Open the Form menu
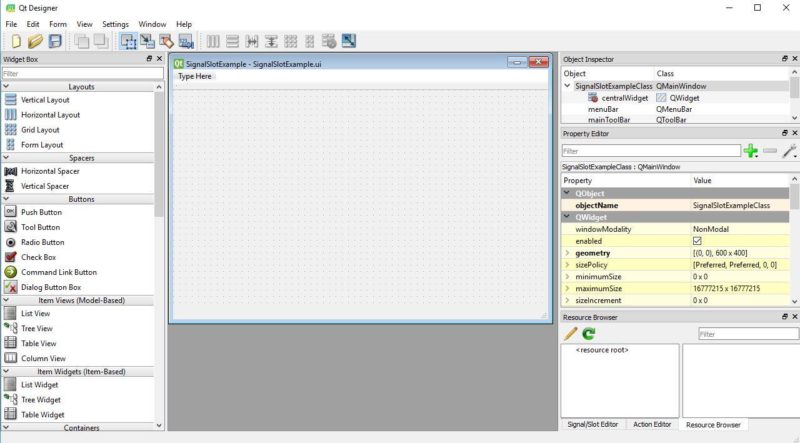 (58, 24)
